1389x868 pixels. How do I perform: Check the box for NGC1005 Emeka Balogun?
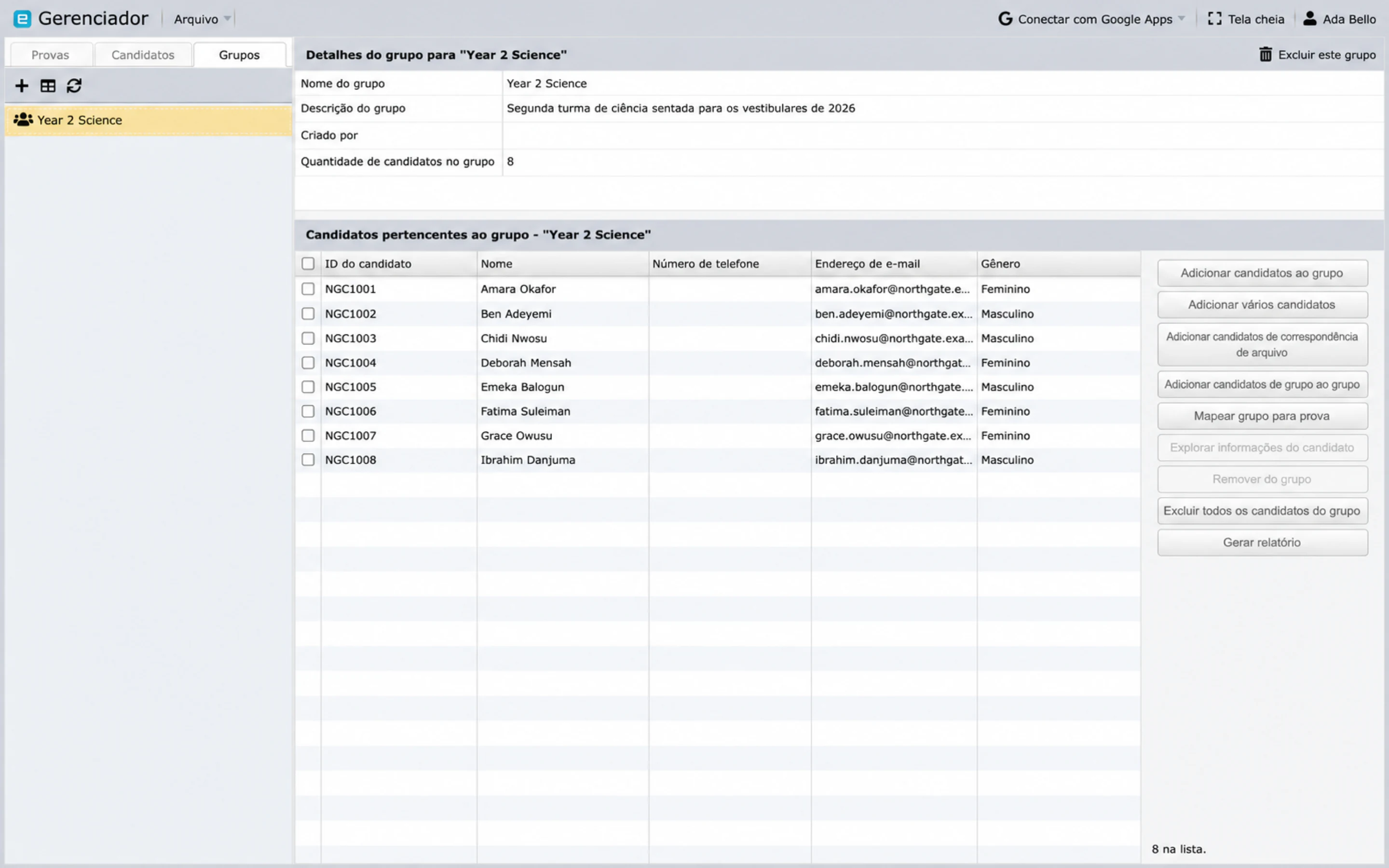click(x=308, y=387)
